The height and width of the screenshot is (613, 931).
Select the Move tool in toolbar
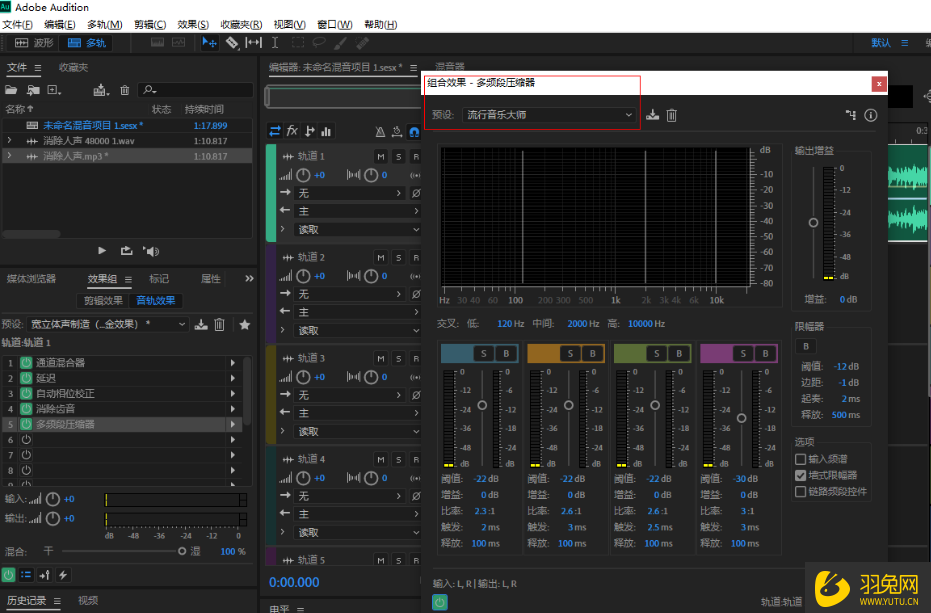pos(209,43)
